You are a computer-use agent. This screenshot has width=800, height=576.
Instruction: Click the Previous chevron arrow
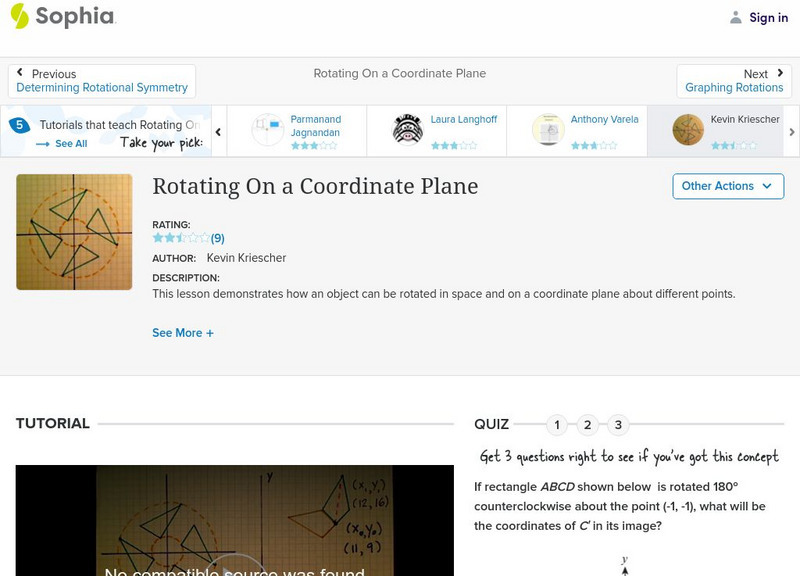(23, 72)
